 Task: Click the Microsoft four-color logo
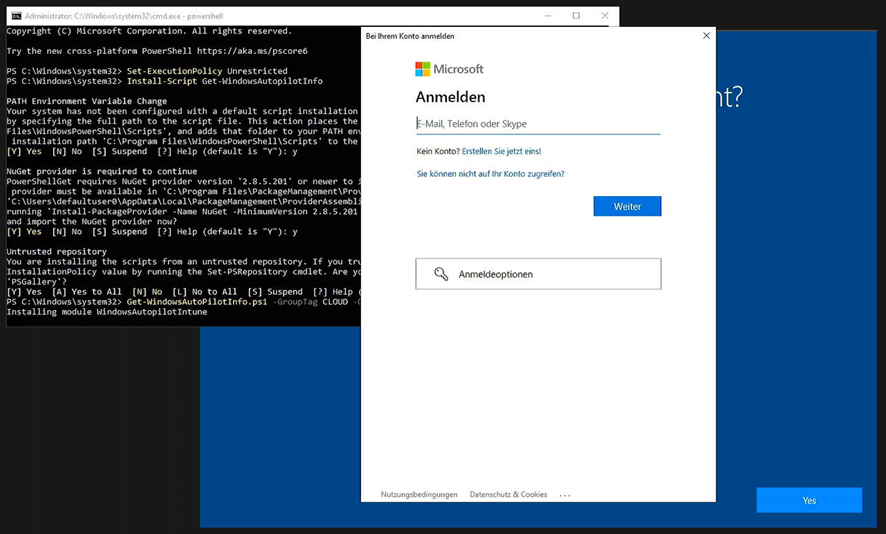423,69
